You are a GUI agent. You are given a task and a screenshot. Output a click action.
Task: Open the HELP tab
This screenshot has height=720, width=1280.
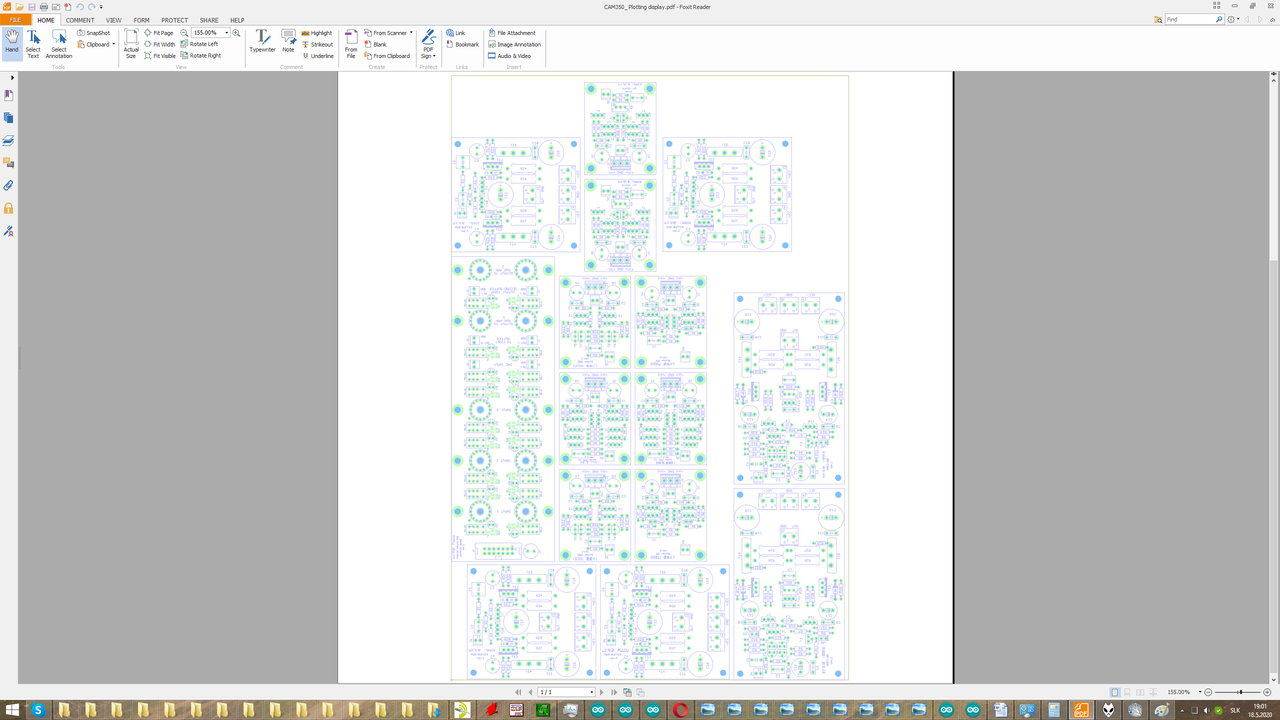237,20
